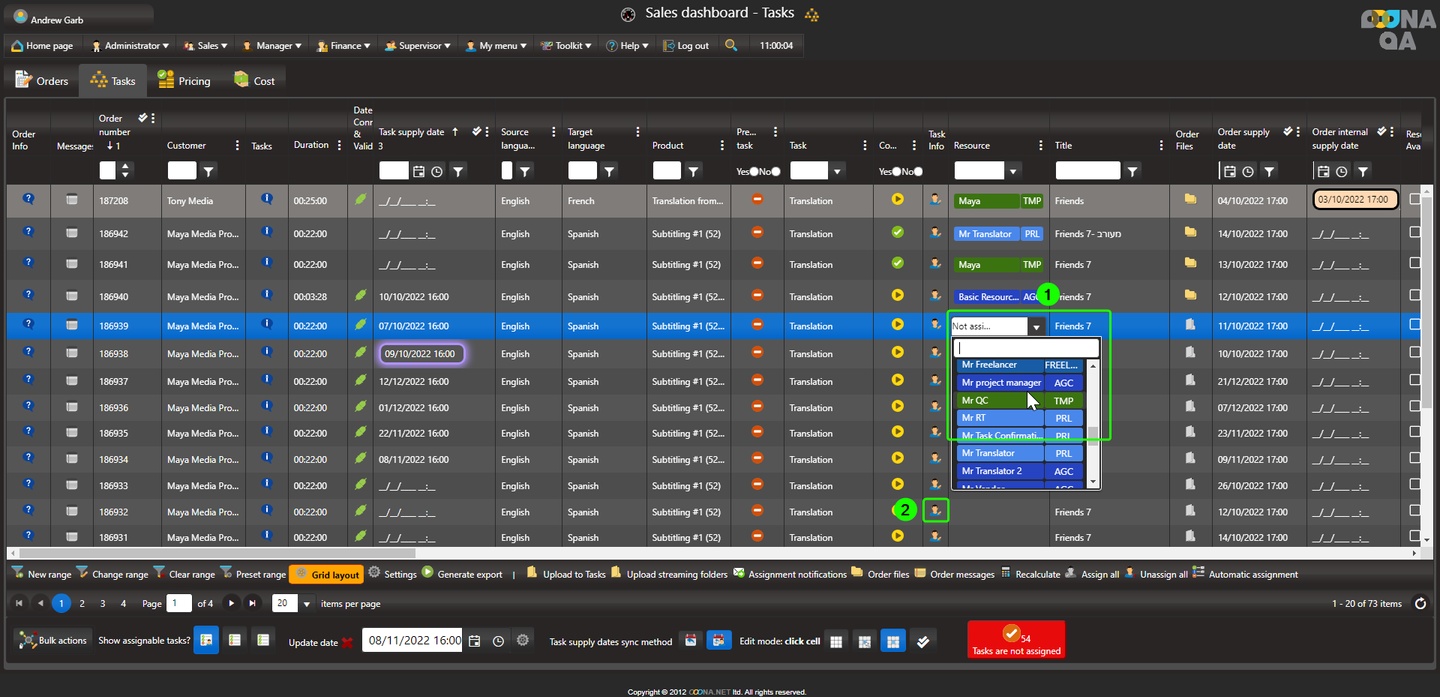
Task: Click the magnifier search icon in menu bar
Action: pos(731,45)
